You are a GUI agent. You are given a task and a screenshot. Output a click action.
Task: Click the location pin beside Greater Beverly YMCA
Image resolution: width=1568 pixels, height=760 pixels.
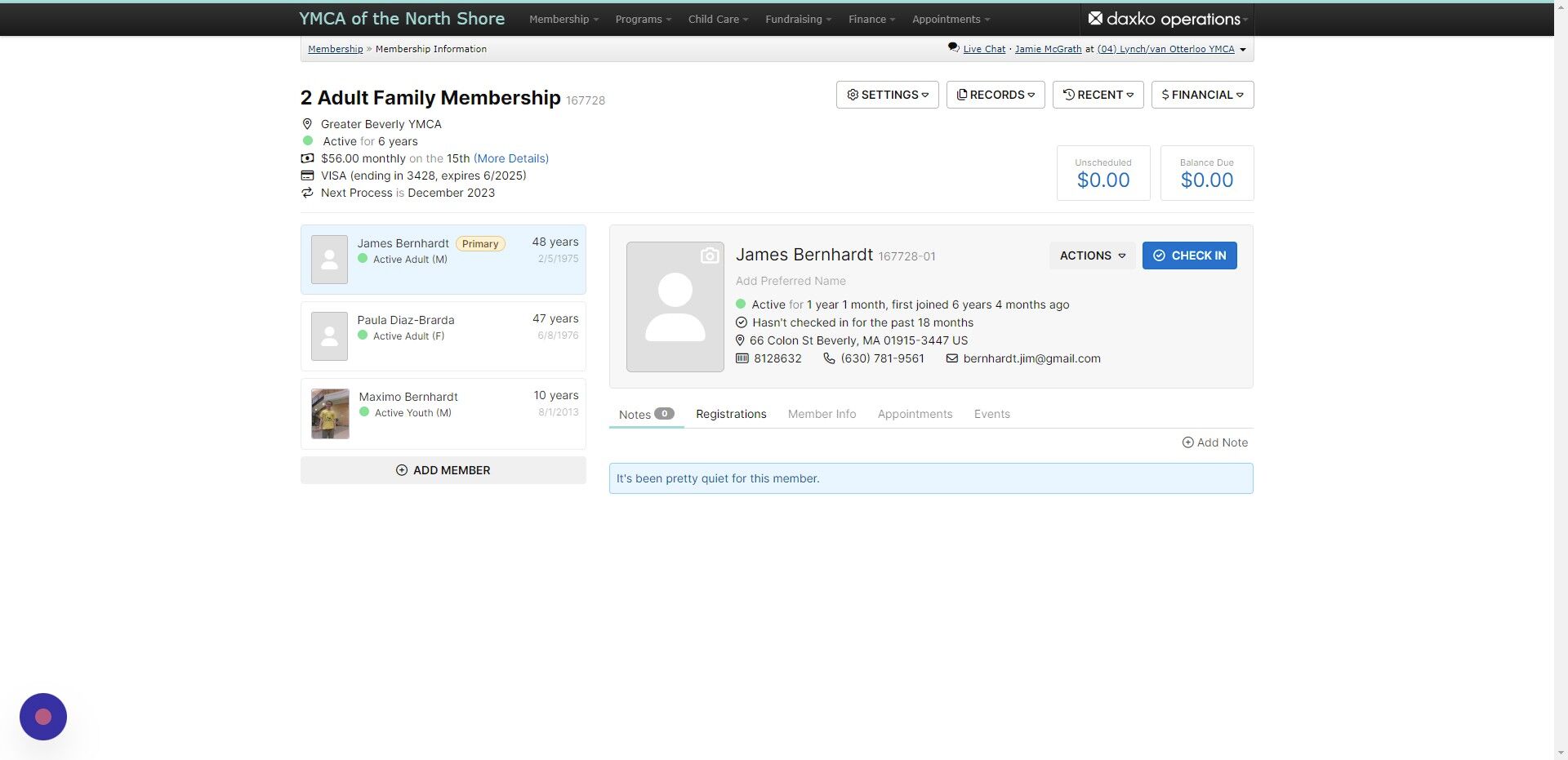pyautogui.click(x=307, y=124)
